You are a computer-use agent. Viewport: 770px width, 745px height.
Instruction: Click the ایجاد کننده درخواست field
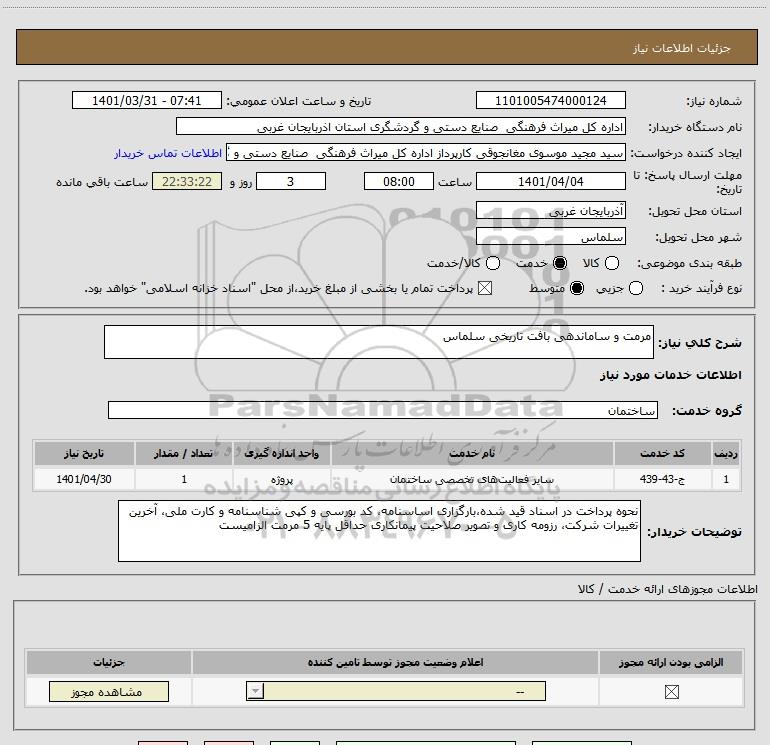point(426,153)
